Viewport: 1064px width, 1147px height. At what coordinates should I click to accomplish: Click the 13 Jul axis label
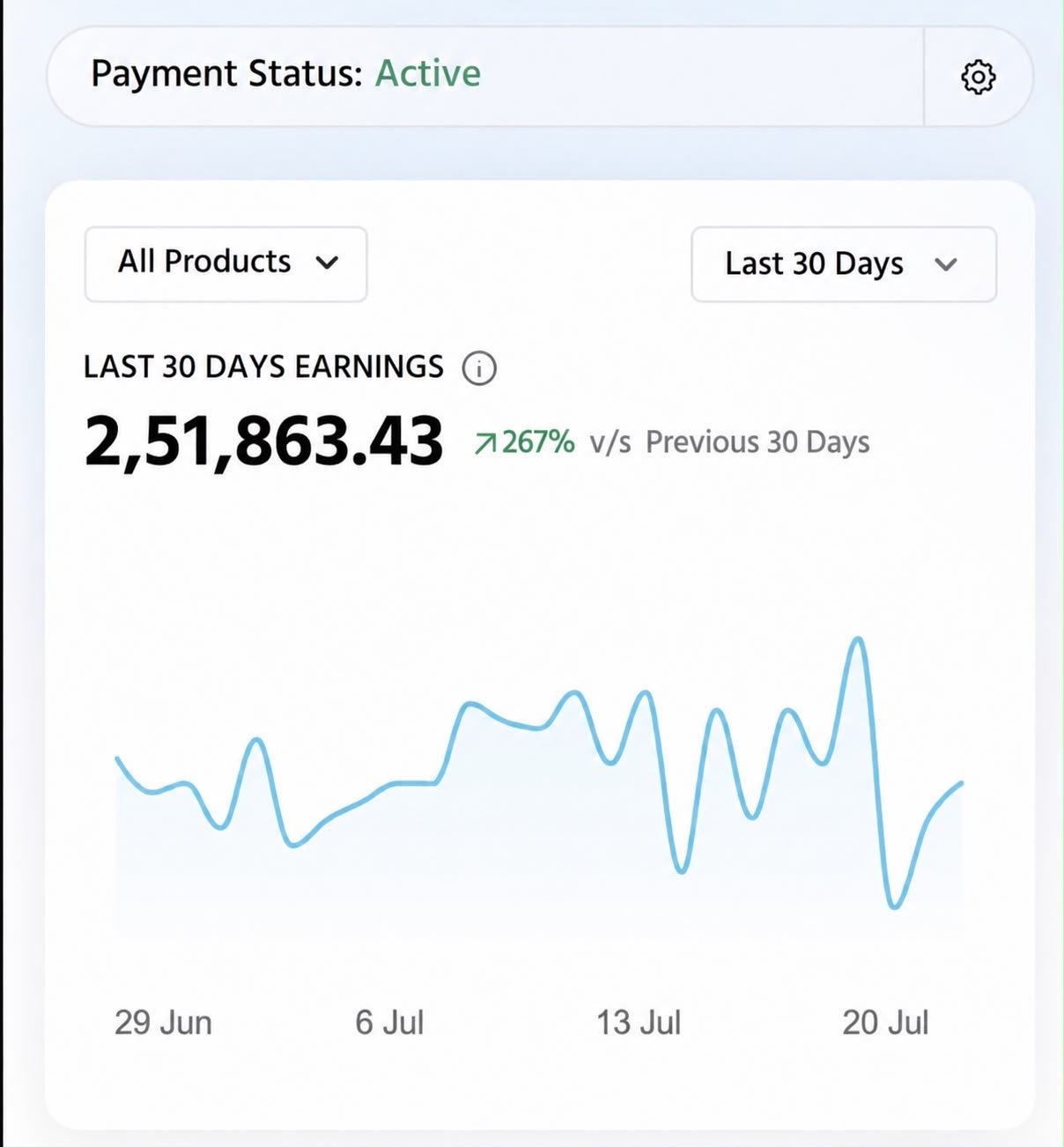click(639, 1023)
